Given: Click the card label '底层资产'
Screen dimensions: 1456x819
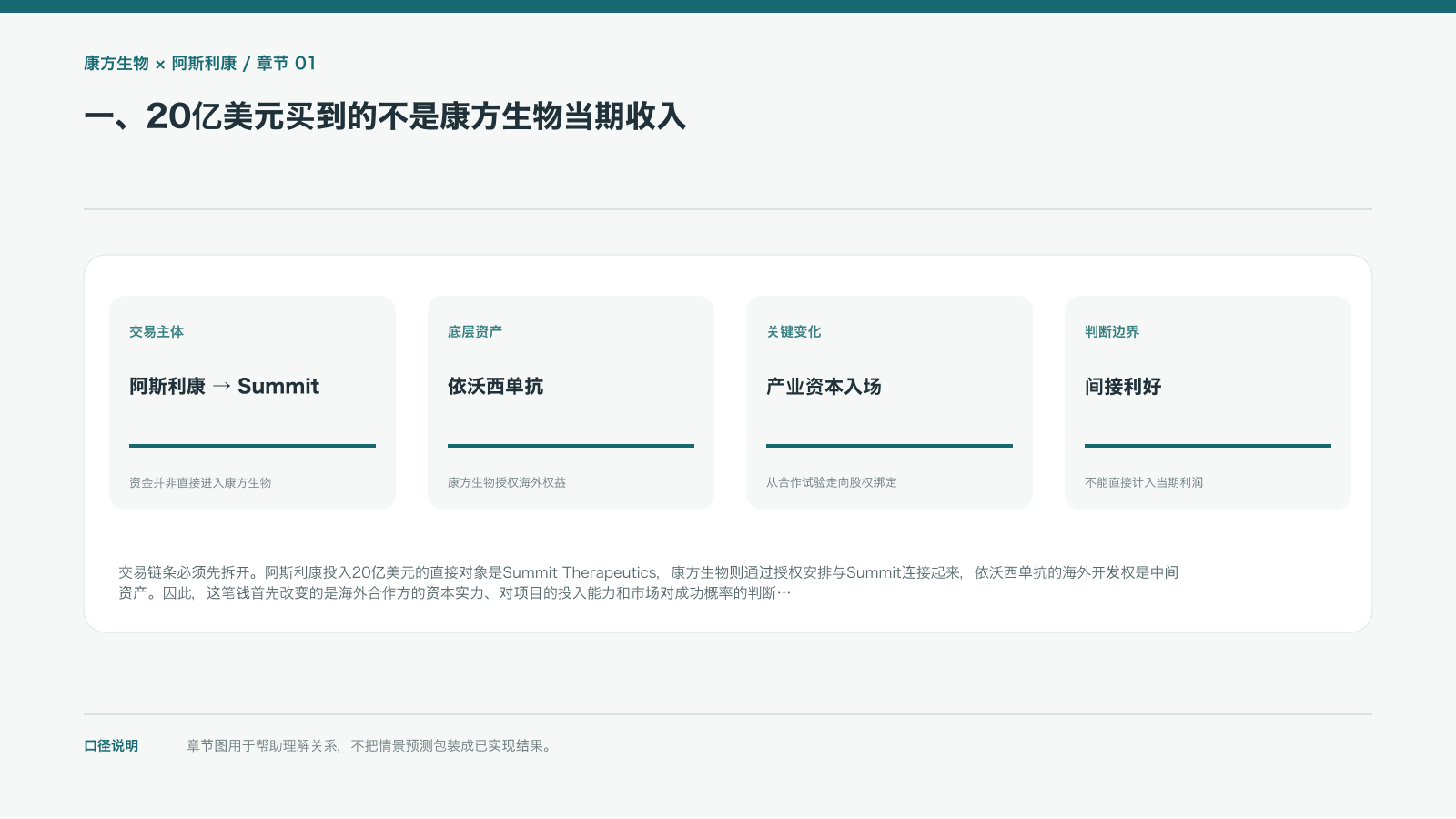Looking at the screenshot, I should (x=475, y=332).
